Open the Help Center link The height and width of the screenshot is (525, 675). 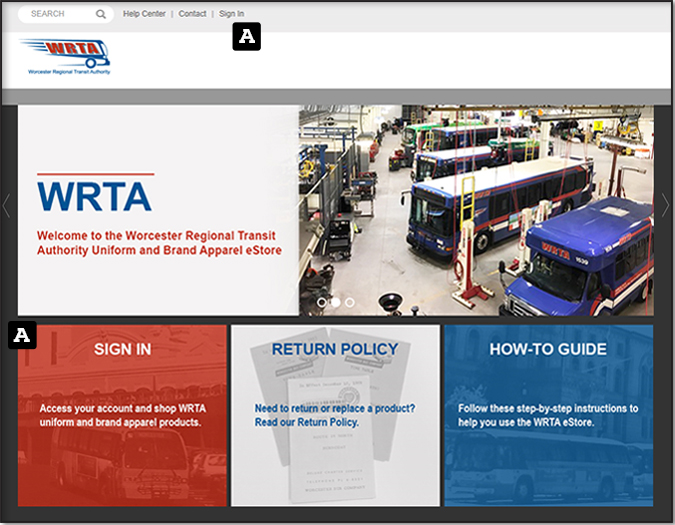(x=145, y=14)
